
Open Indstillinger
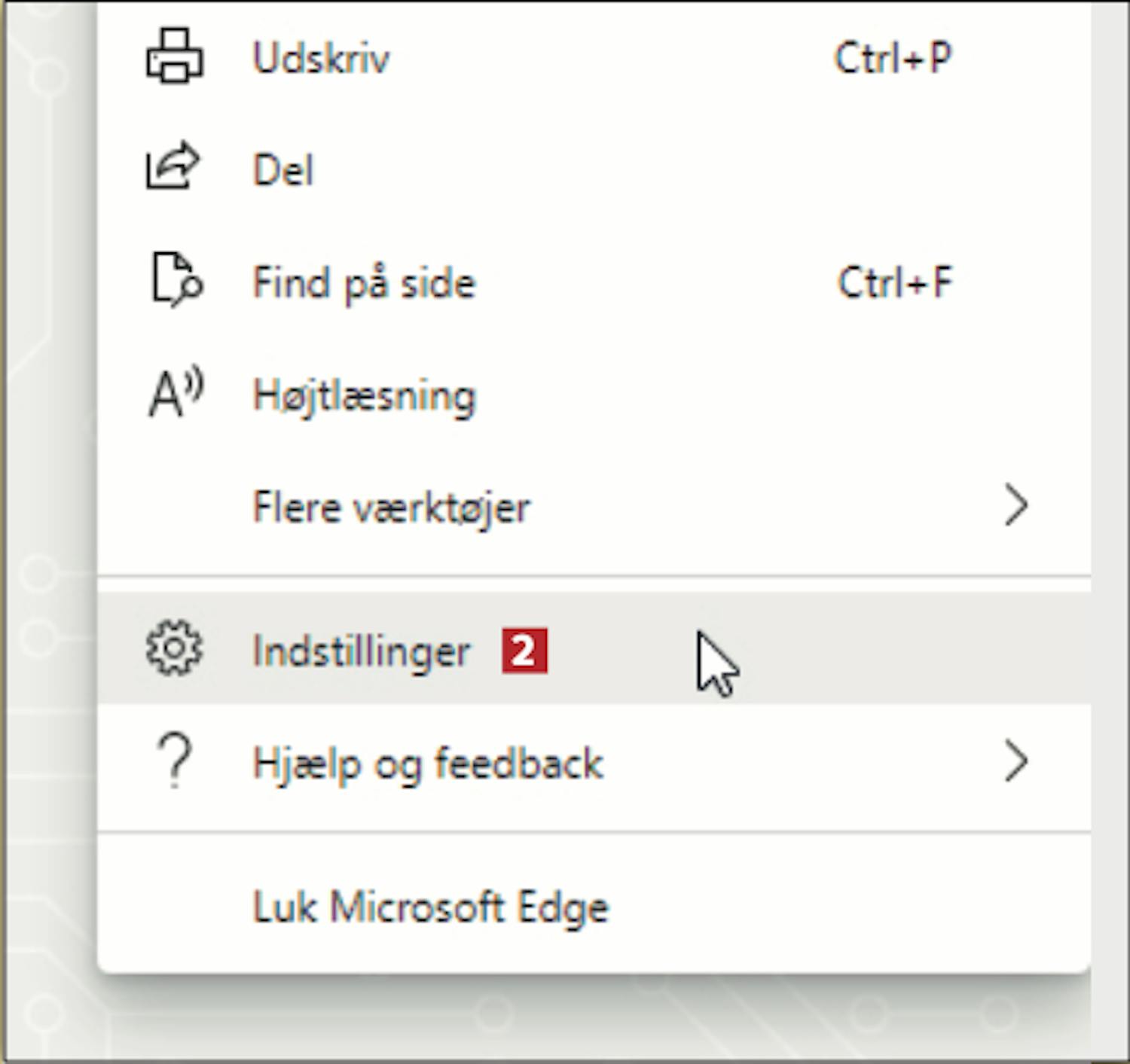[594, 648]
